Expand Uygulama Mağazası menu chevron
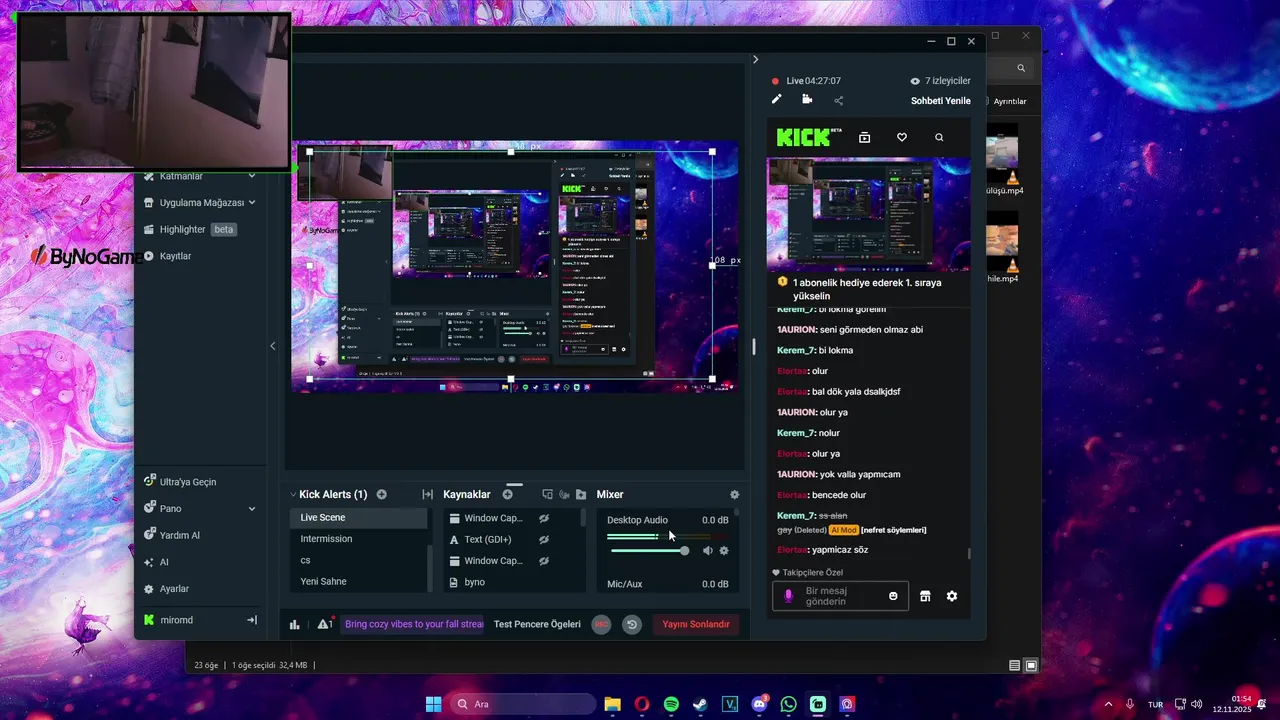1280x720 pixels. coord(252,202)
